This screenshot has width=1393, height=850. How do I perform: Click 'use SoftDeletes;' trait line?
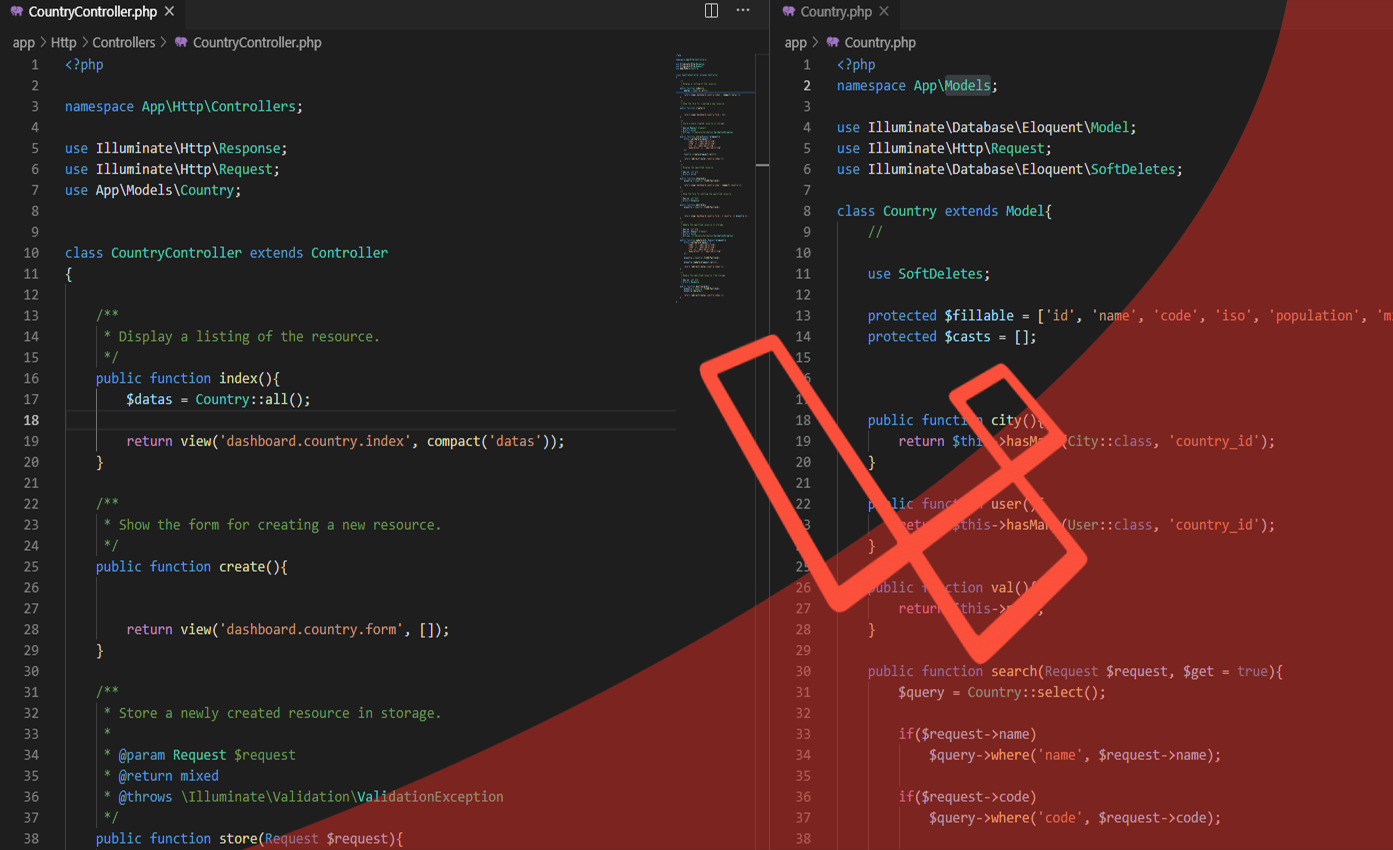[x=929, y=274]
